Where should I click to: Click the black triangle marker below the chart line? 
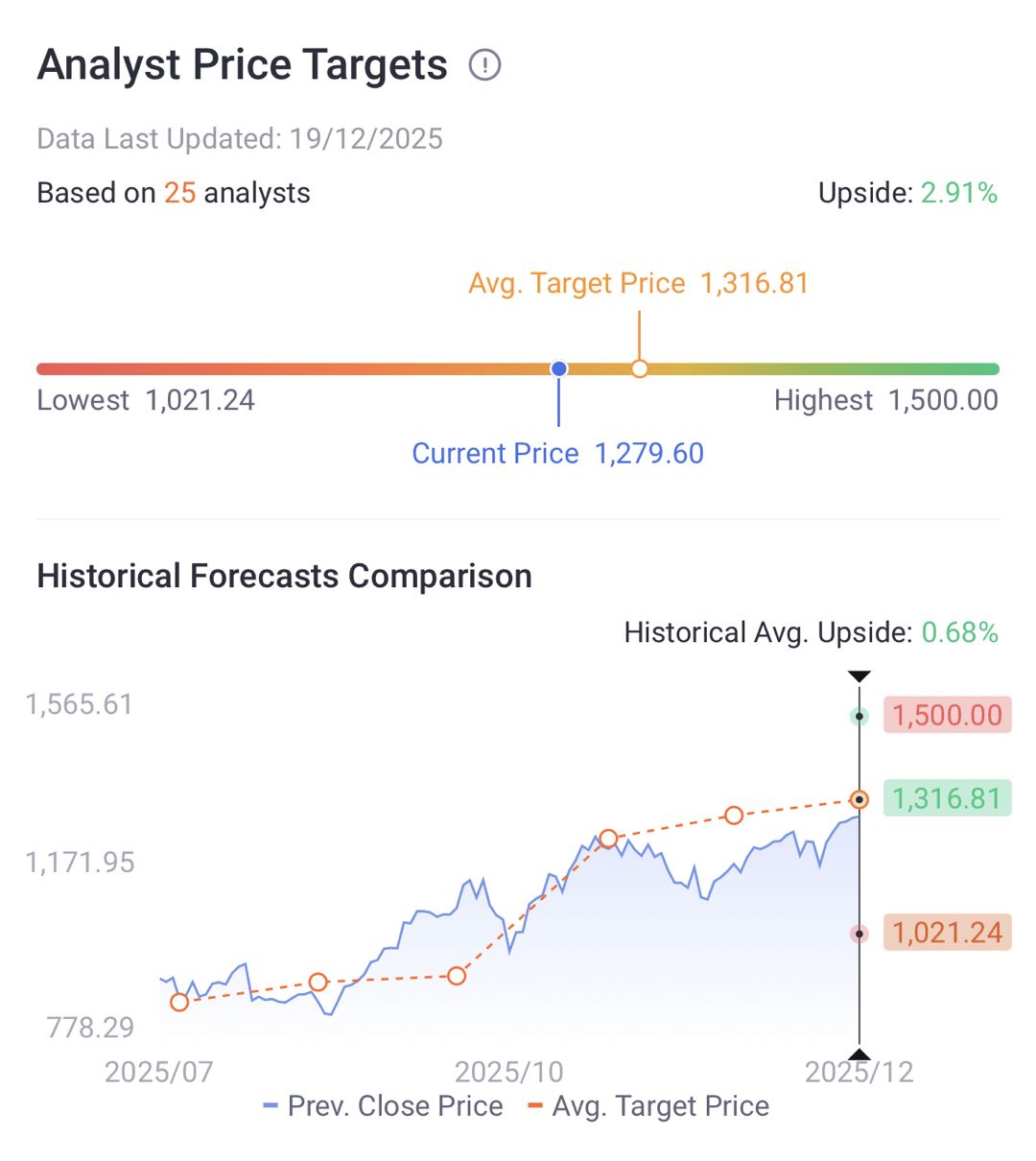[859, 1054]
